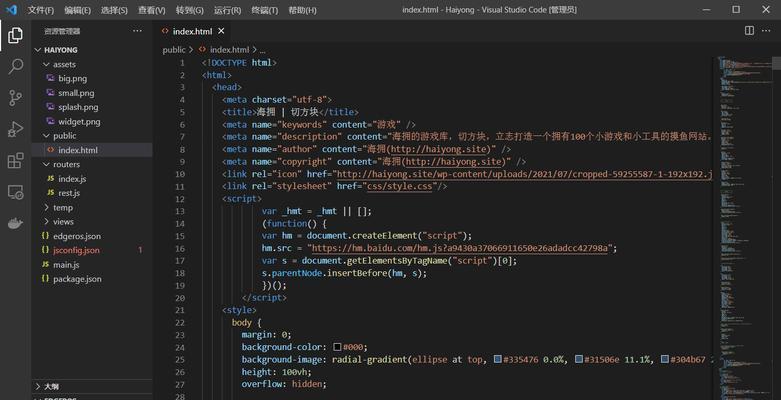Screen dimensions: 781x400
Task: Open the hm.baidu.com script URL
Action: pos(460,248)
